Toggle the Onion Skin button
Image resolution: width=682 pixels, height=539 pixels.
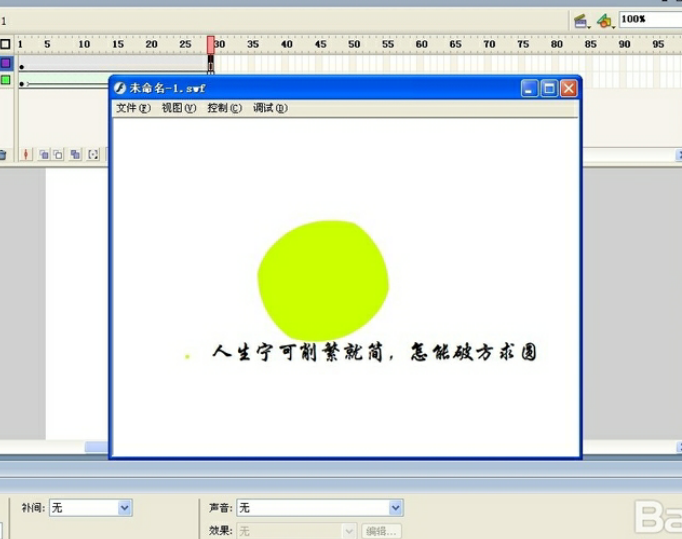(43, 154)
